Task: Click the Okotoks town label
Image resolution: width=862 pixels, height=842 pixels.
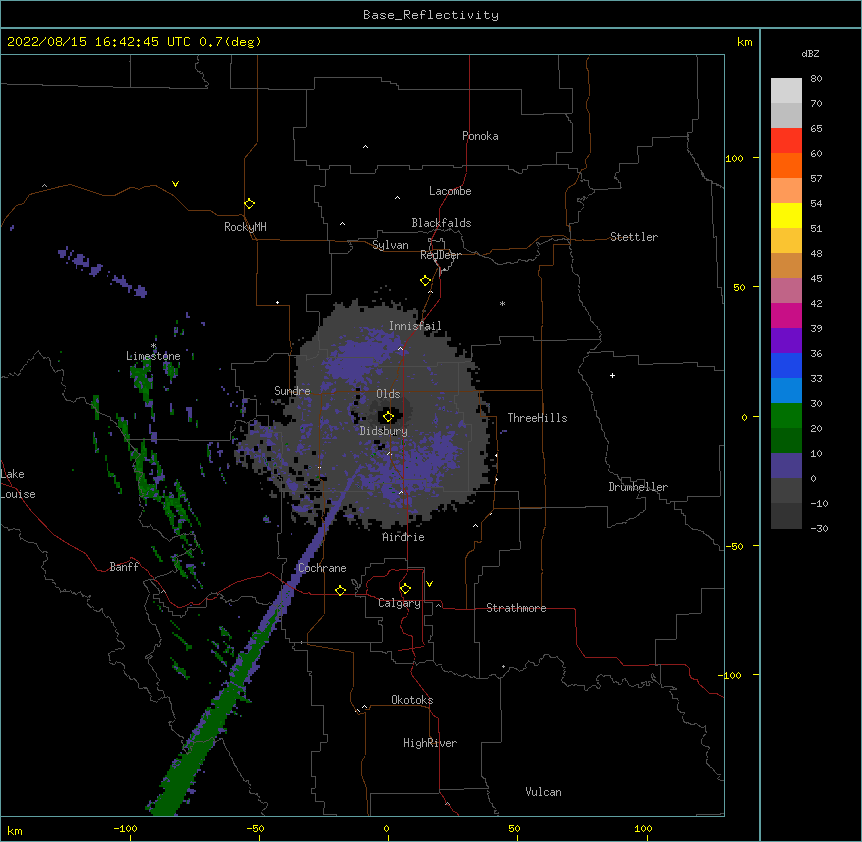Action: 412,700
